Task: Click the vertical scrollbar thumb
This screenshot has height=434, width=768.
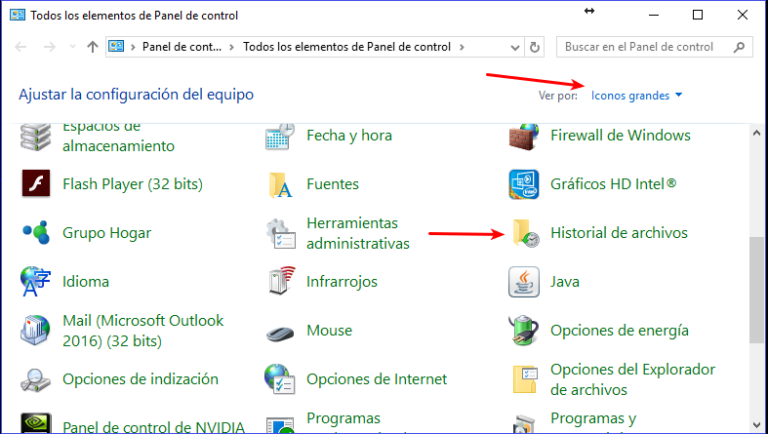Action: click(757, 290)
